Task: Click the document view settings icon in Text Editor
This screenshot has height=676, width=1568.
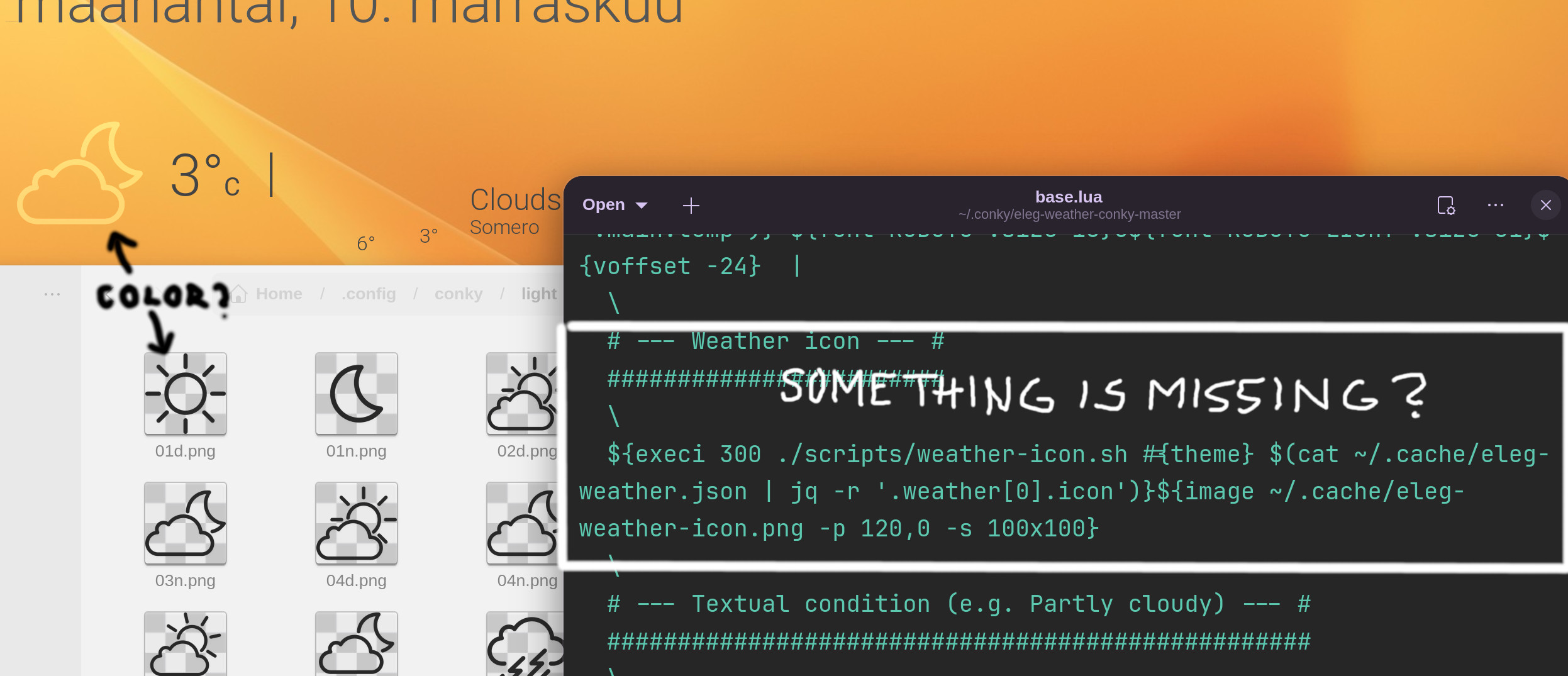Action: pos(1447,206)
